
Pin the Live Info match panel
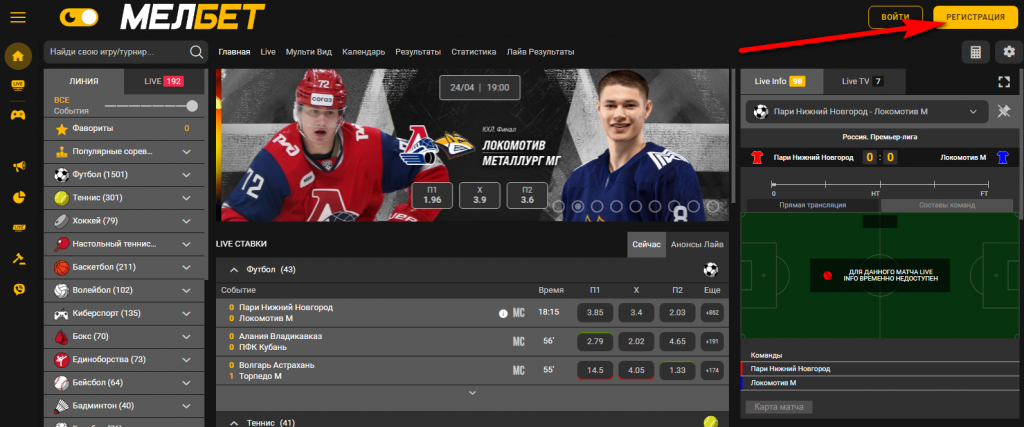(1004, 112)
